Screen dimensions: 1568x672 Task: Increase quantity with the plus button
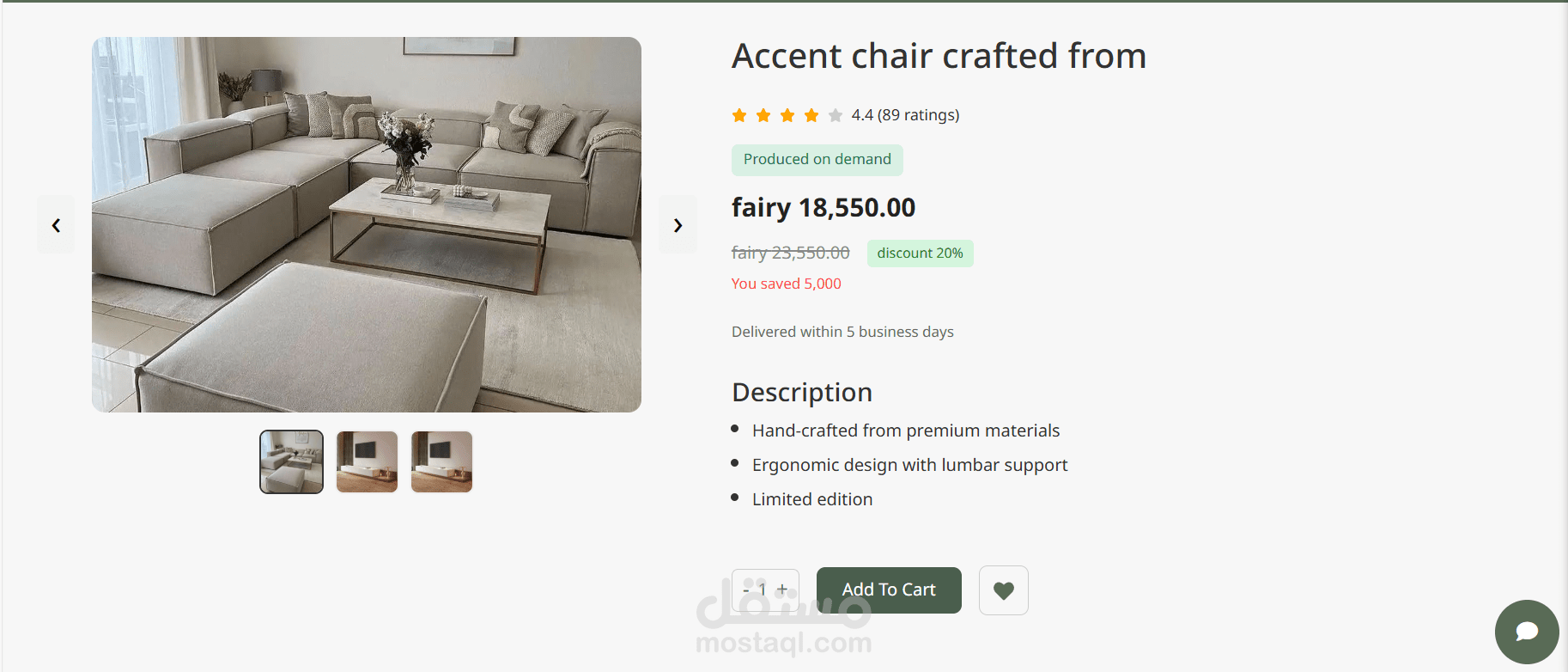click(782, 590)
